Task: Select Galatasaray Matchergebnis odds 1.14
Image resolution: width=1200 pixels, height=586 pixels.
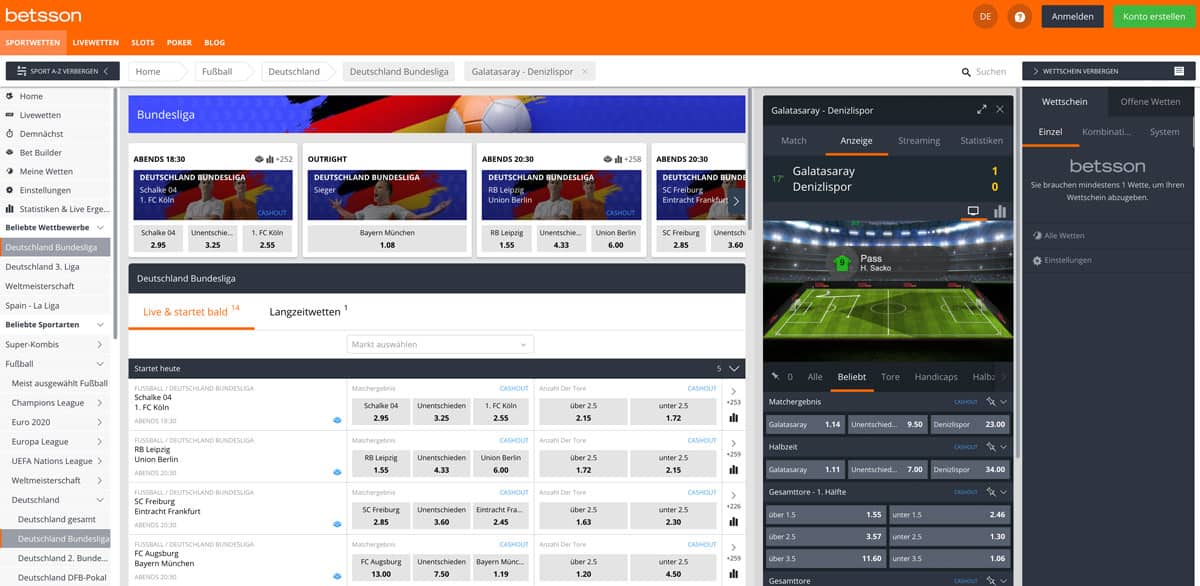Action: click(x=805, y=424)
